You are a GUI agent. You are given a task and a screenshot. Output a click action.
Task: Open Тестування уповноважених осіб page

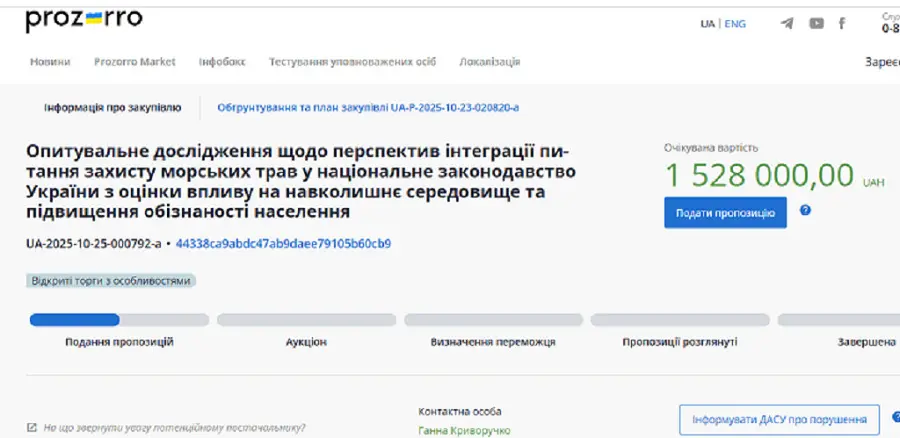click(352, 62)
